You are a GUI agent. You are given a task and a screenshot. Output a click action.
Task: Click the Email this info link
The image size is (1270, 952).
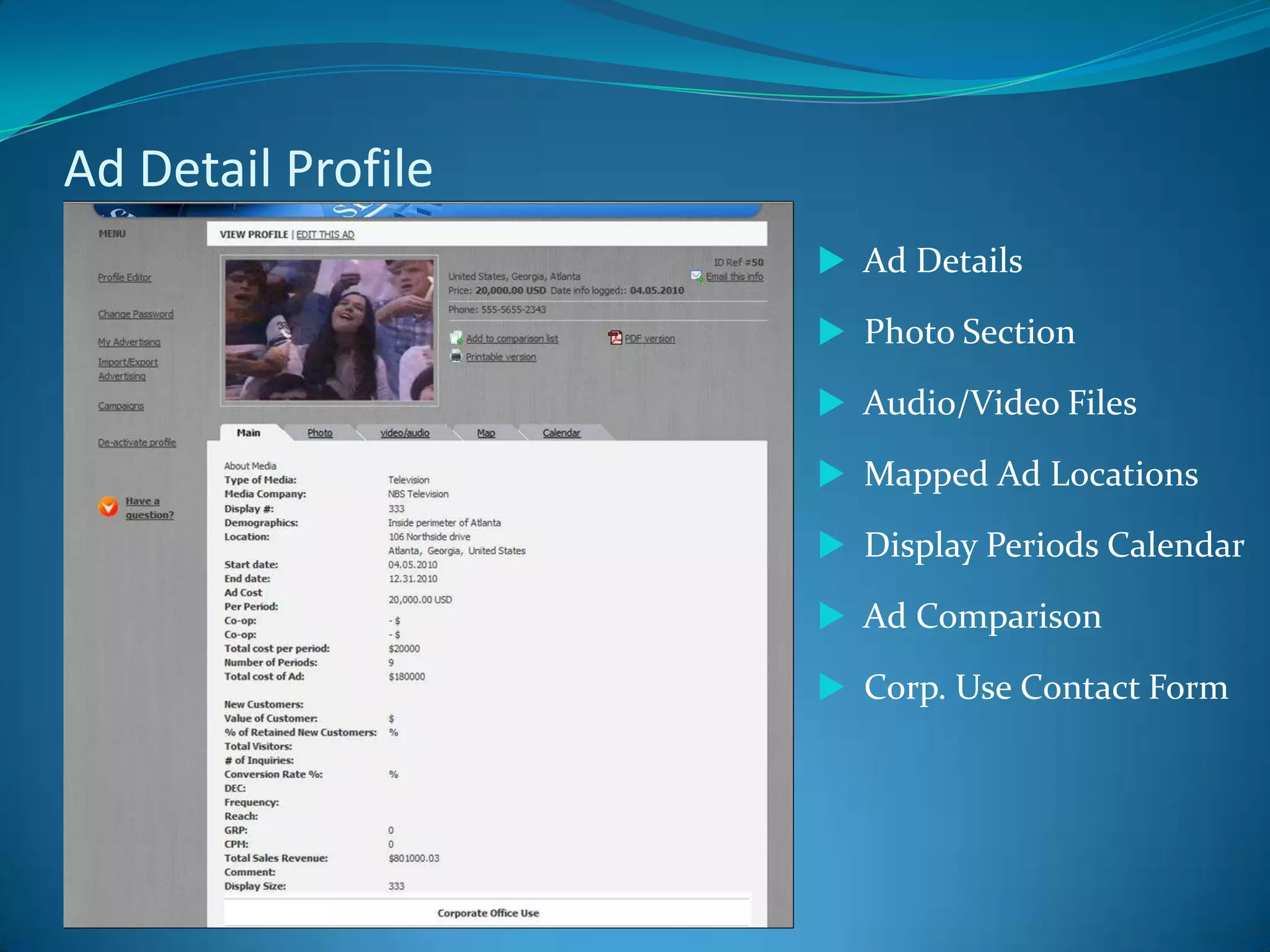(x=735, y=276)
